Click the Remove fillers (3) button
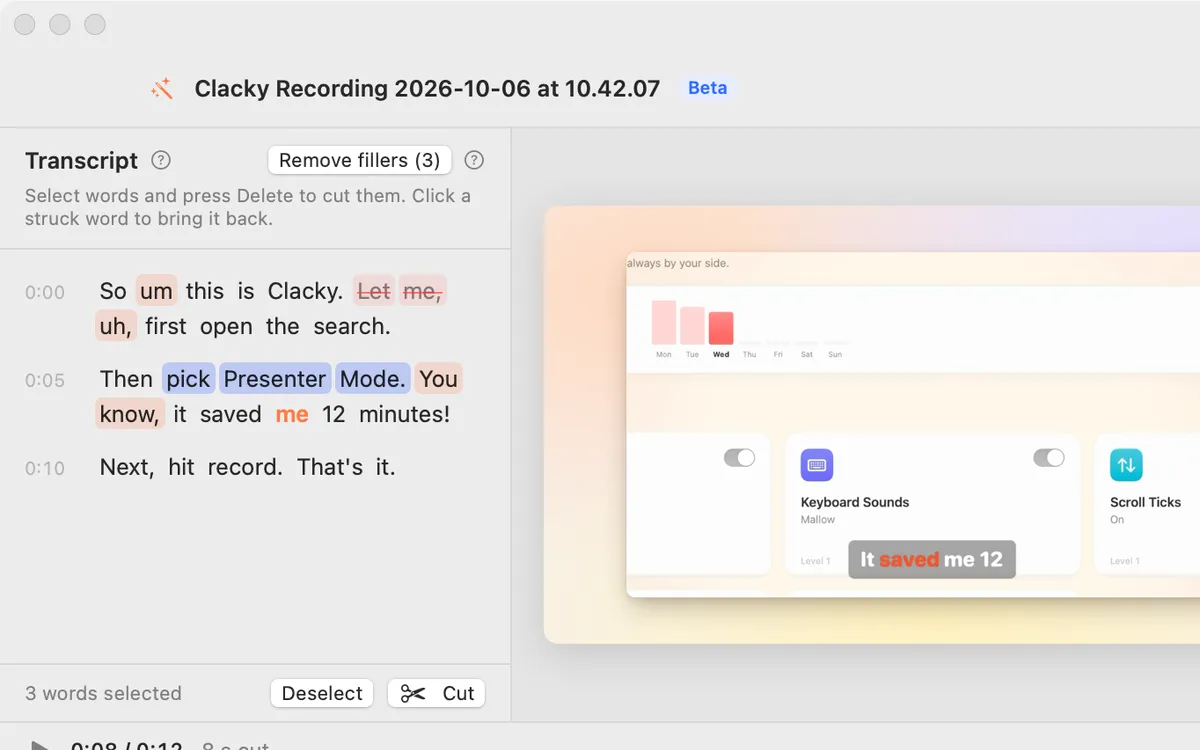 360,160
